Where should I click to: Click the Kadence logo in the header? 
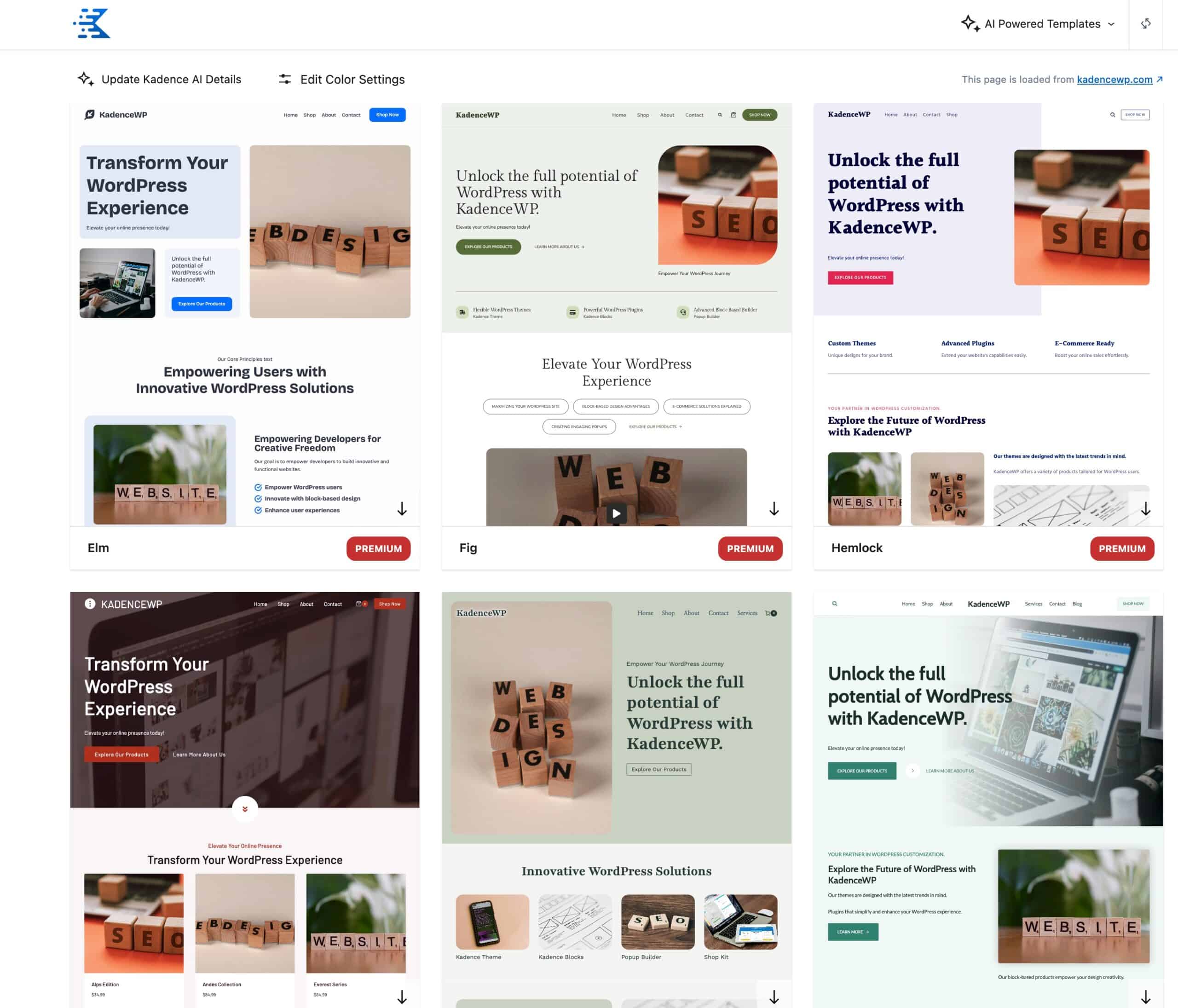click(x=92, y=24)
